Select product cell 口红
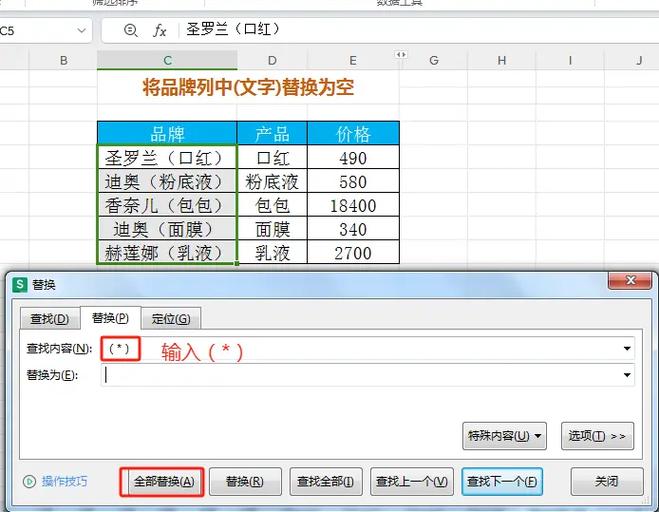 272,157
